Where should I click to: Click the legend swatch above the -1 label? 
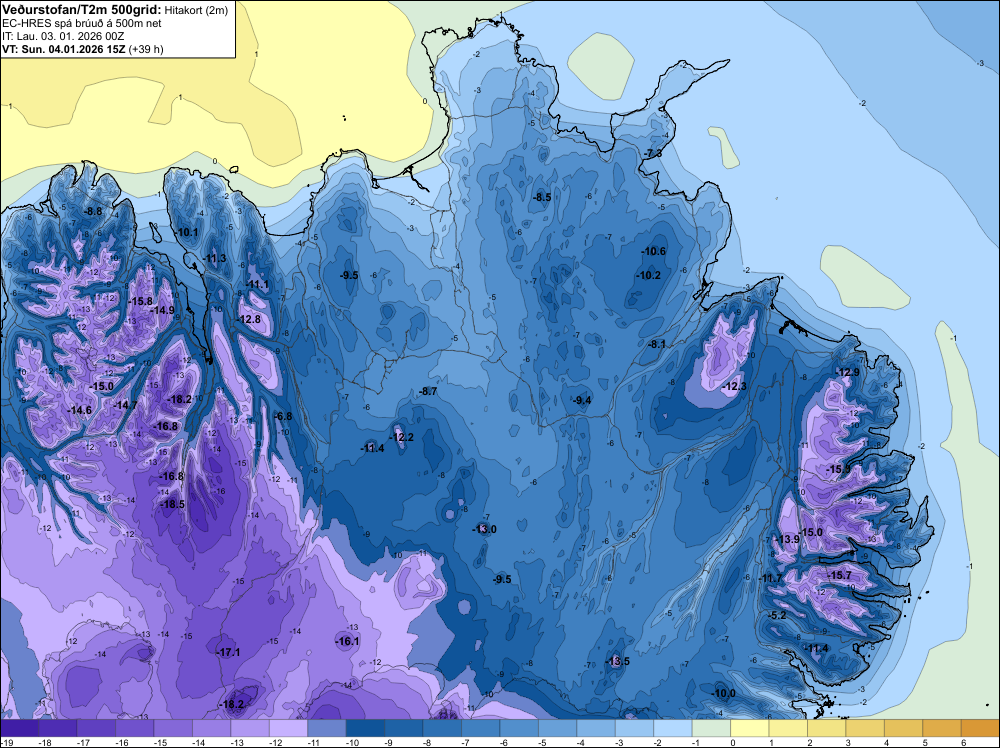point(712,728)
